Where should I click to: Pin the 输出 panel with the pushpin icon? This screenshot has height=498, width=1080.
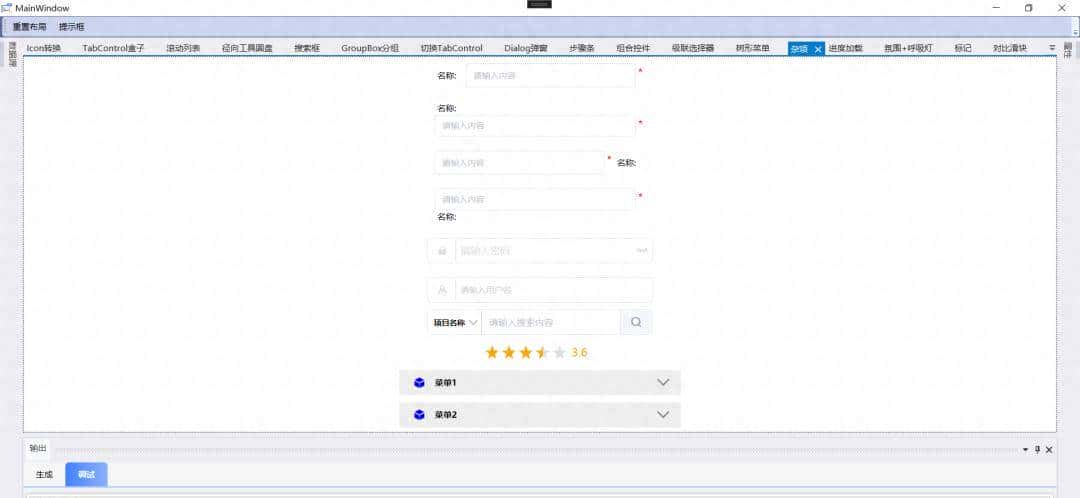1037,449
